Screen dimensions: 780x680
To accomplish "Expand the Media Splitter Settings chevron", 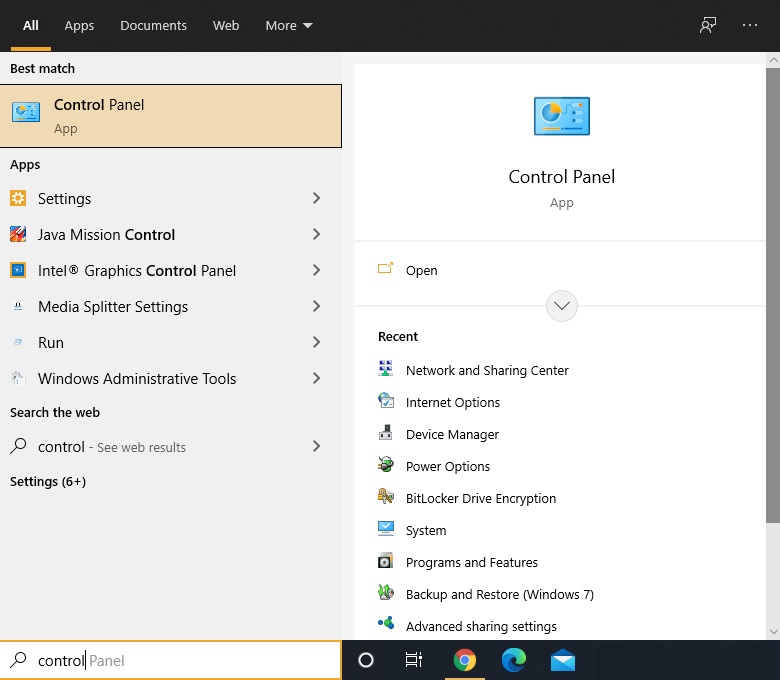I will 316,306.
